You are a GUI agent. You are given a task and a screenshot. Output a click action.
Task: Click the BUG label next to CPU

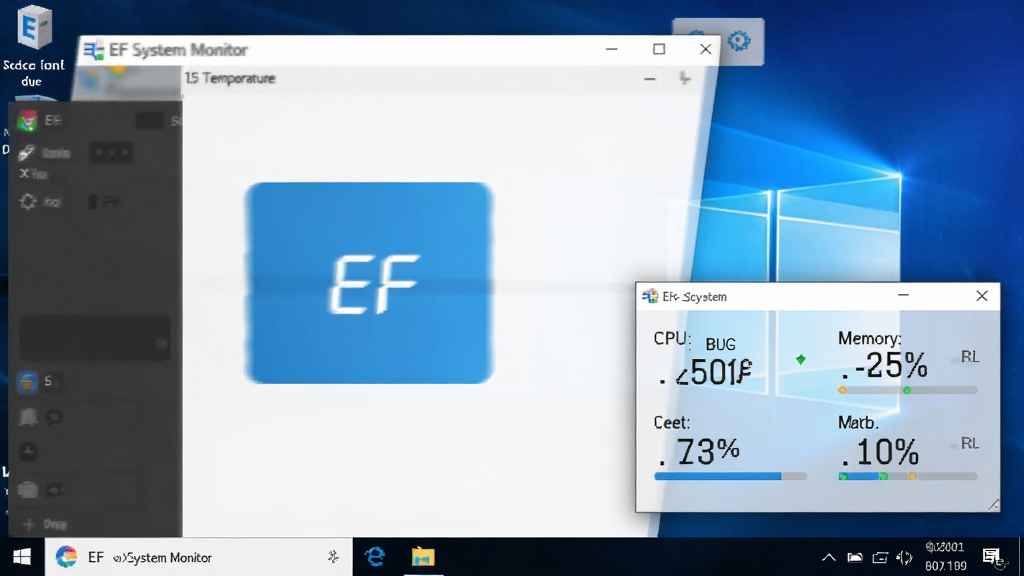[x=720, y=344]
